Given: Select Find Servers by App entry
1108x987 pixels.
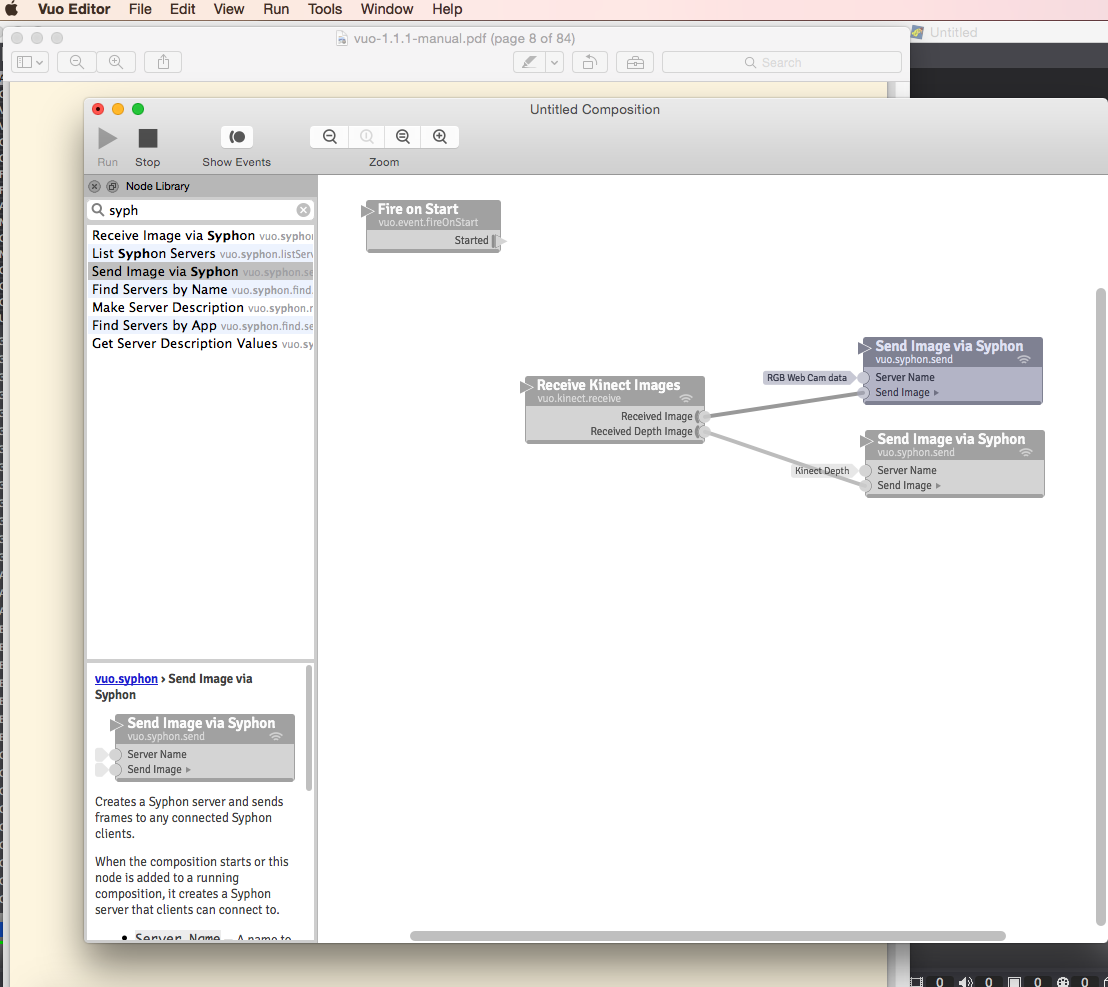Looking at the screenshot, I should (x=201, y=325).
